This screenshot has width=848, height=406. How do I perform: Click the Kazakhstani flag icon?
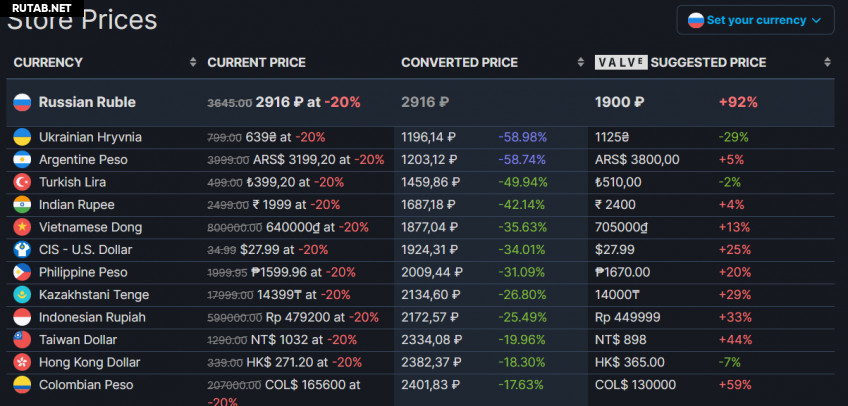coord(21,295)
